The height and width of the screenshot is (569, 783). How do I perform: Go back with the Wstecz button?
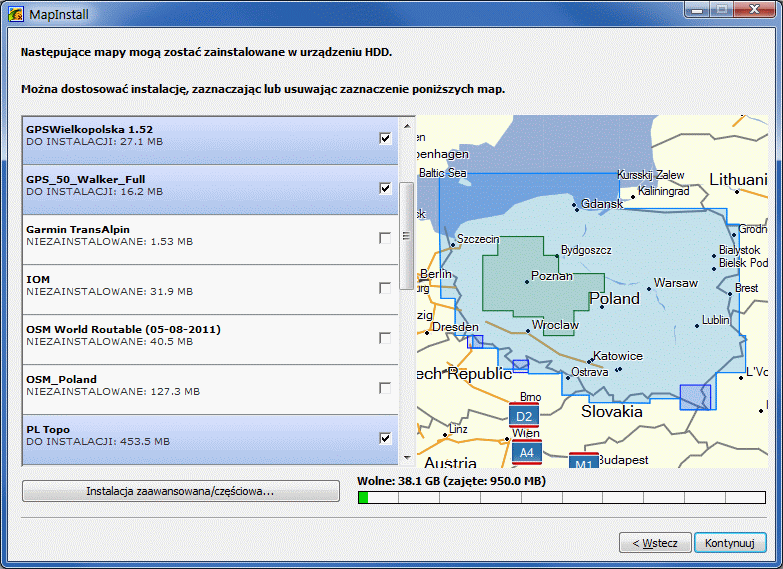[x=655, y=543]
